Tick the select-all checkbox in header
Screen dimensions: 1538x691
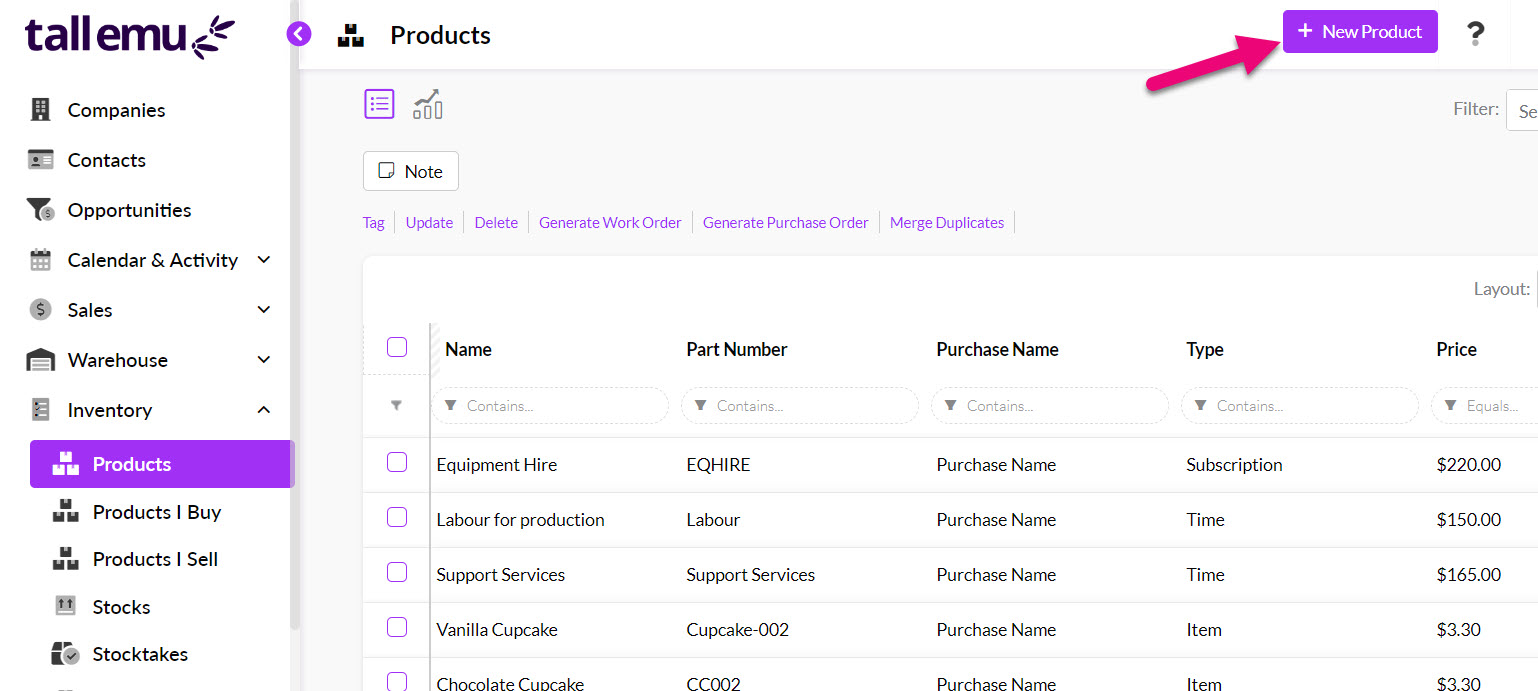pyautogui.click(x=397, y=347)
